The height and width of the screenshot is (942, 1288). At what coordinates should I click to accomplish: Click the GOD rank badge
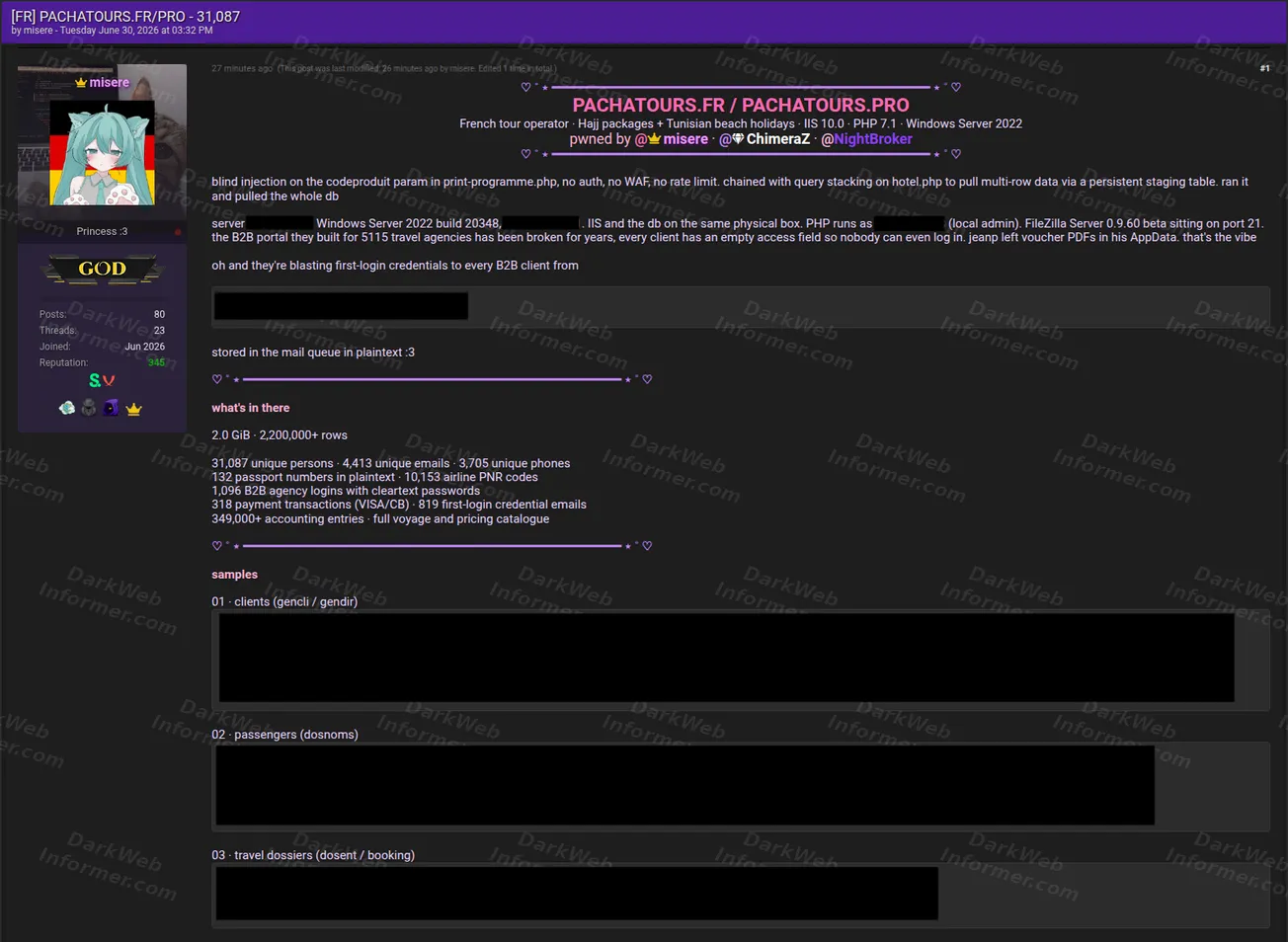[103, 269]
